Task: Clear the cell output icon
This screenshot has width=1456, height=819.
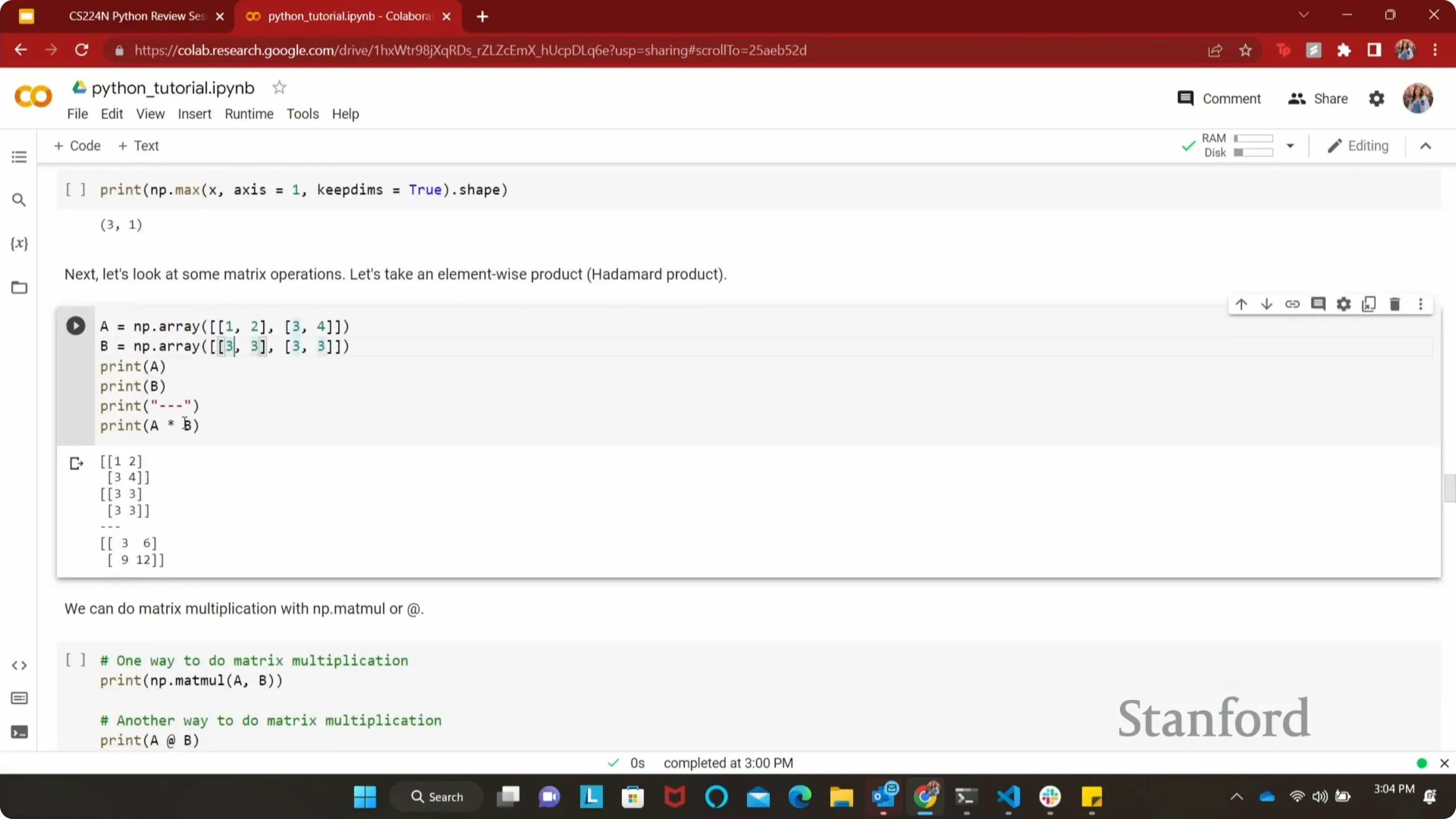Action: (76, 464)
